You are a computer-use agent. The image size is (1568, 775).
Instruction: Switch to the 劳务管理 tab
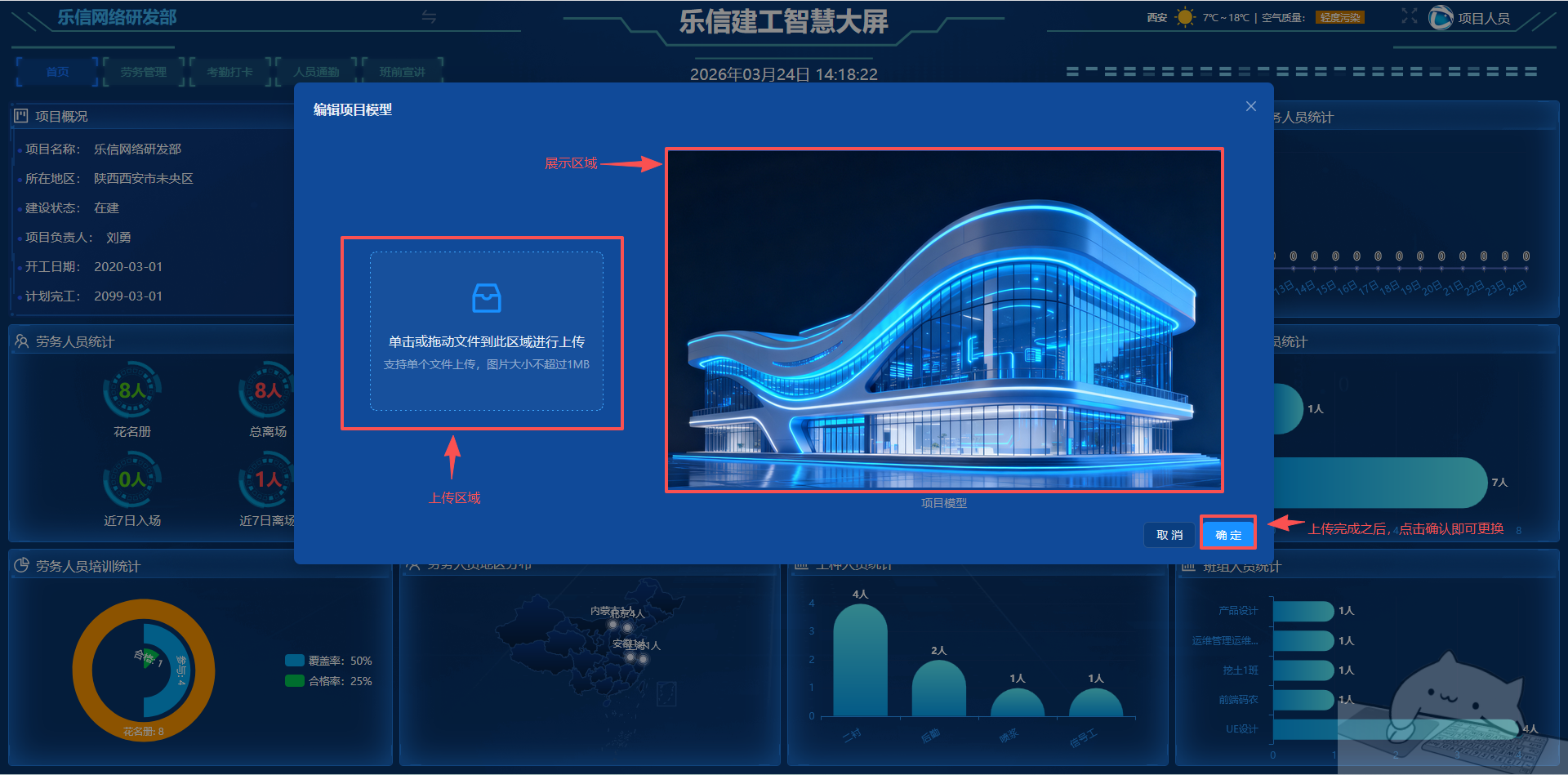tap(143, 72)
